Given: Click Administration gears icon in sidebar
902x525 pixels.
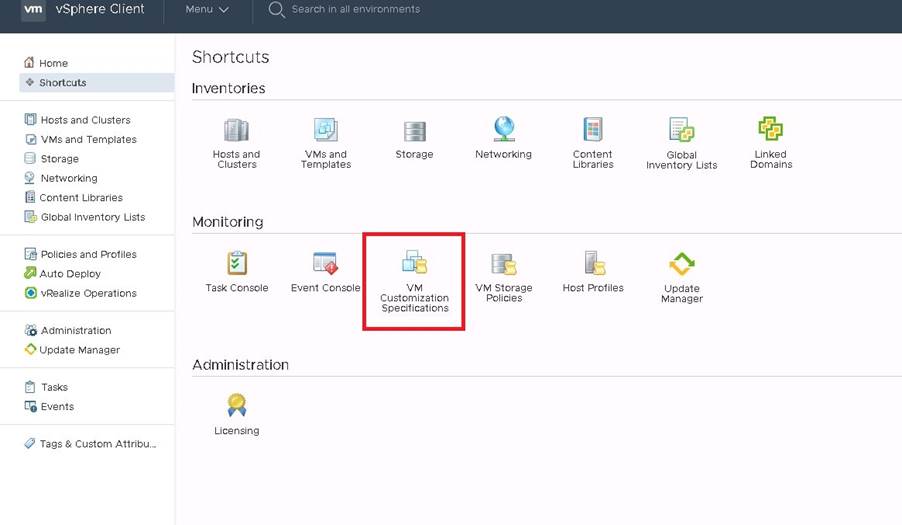Looking at the screenshot, I should click(x=30, y=330).
